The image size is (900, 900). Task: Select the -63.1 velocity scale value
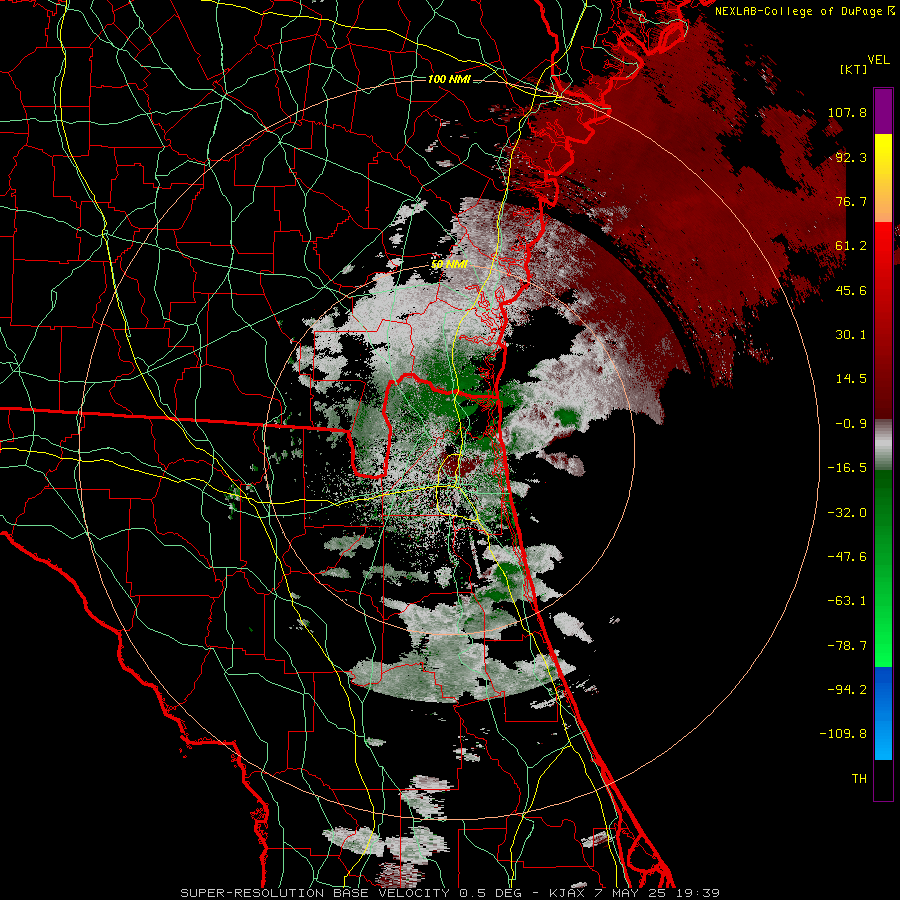coord(847,601)
